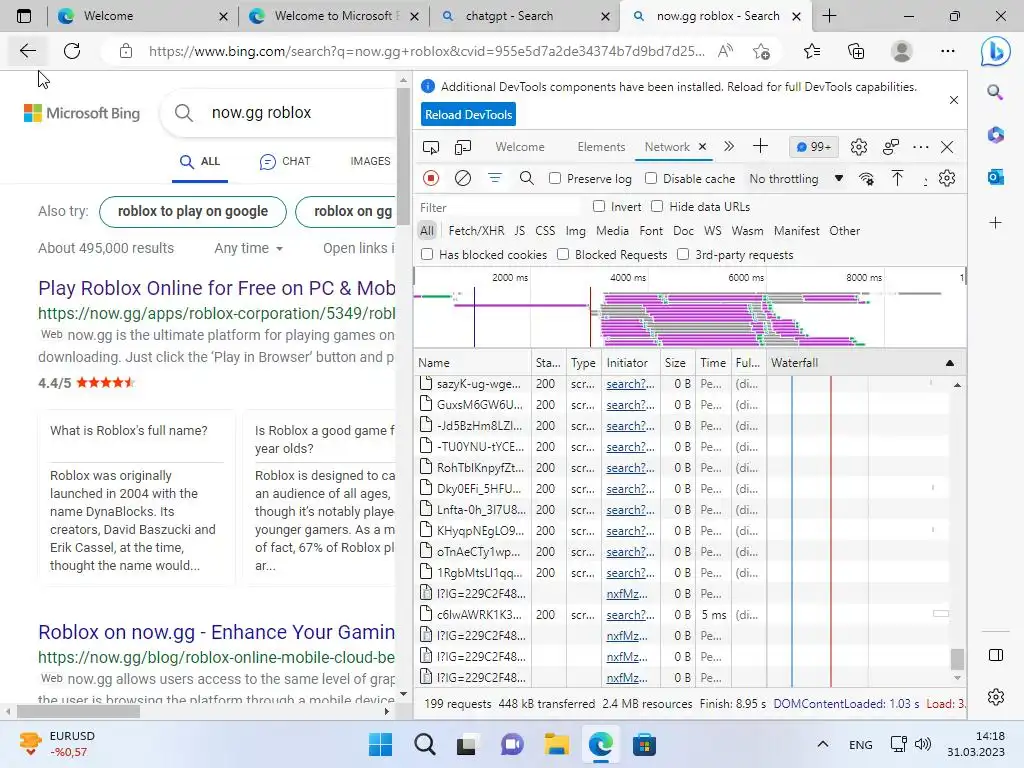Enable the Preserve log checkbox

pos(555,178)
